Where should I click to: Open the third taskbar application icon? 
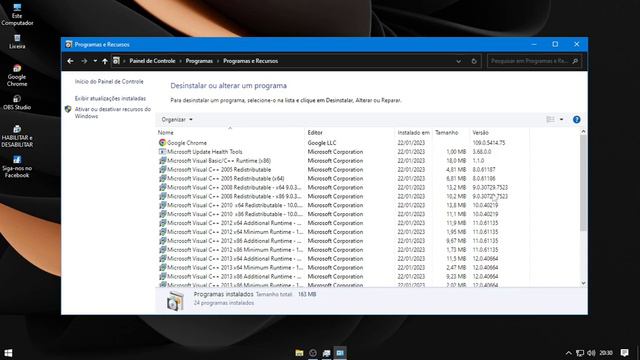pyautogui.click(x=326, y=353)
